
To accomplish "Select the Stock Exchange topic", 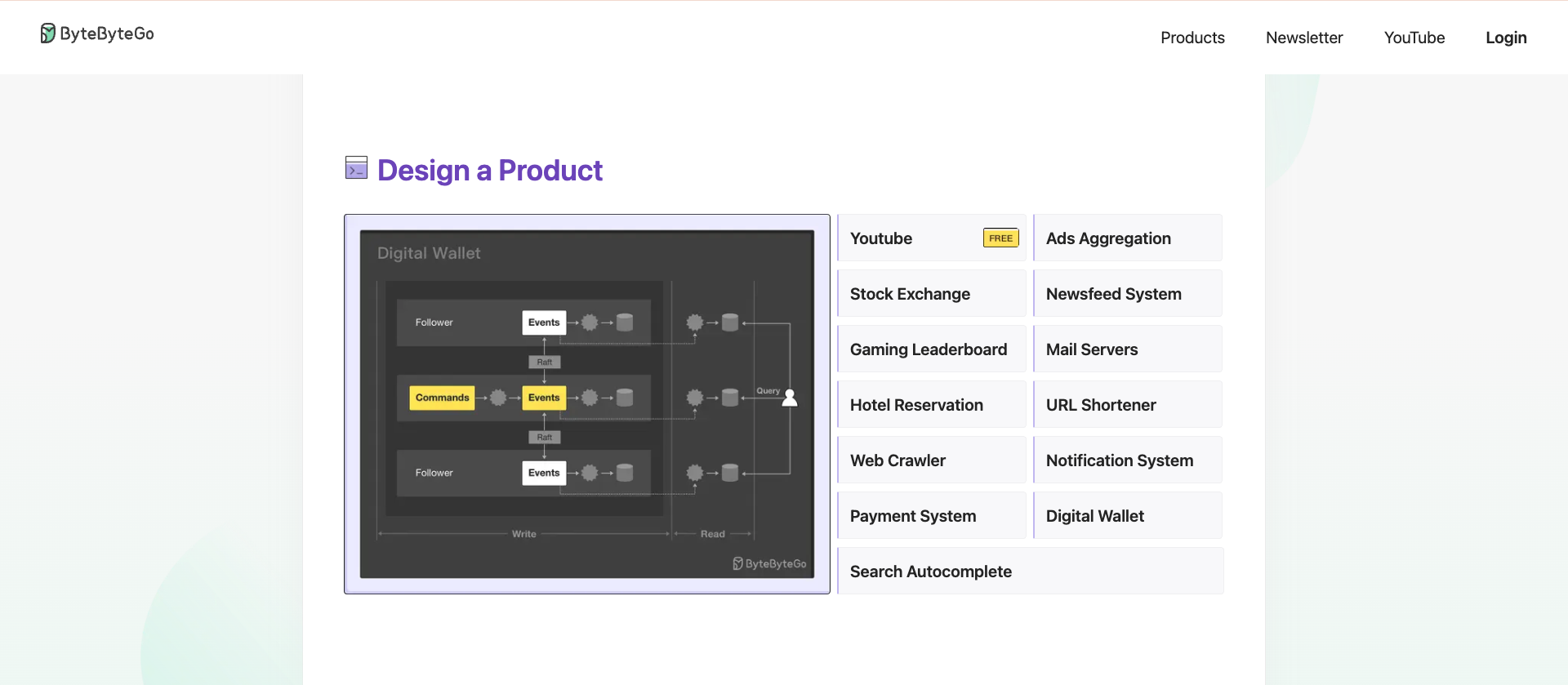I will click(932, 294).
